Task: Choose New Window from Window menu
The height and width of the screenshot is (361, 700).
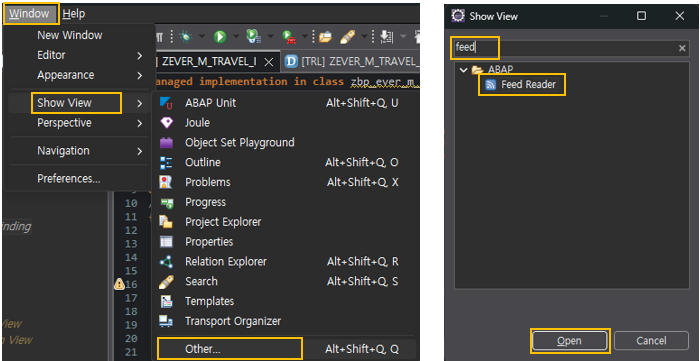Action: [70, 35]
